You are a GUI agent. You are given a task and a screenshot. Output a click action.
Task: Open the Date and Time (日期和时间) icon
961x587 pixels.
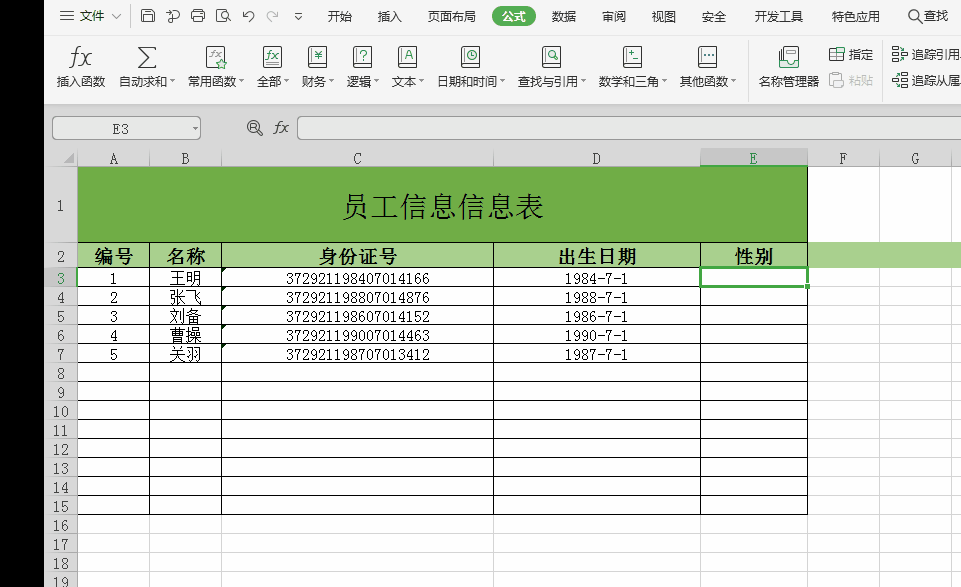click(471, 58)
